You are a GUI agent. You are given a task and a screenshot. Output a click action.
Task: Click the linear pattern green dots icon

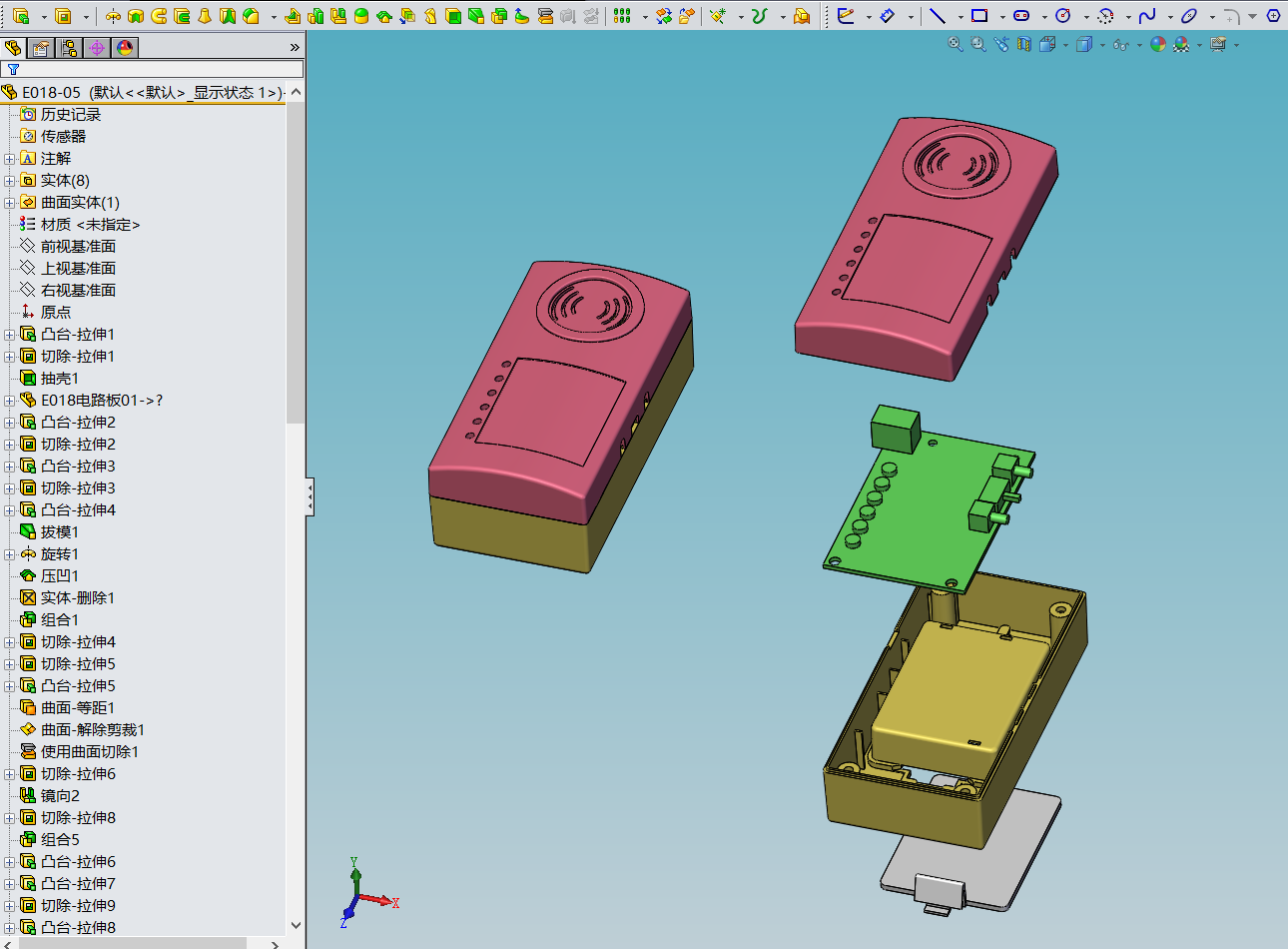[x=622, y=16]
